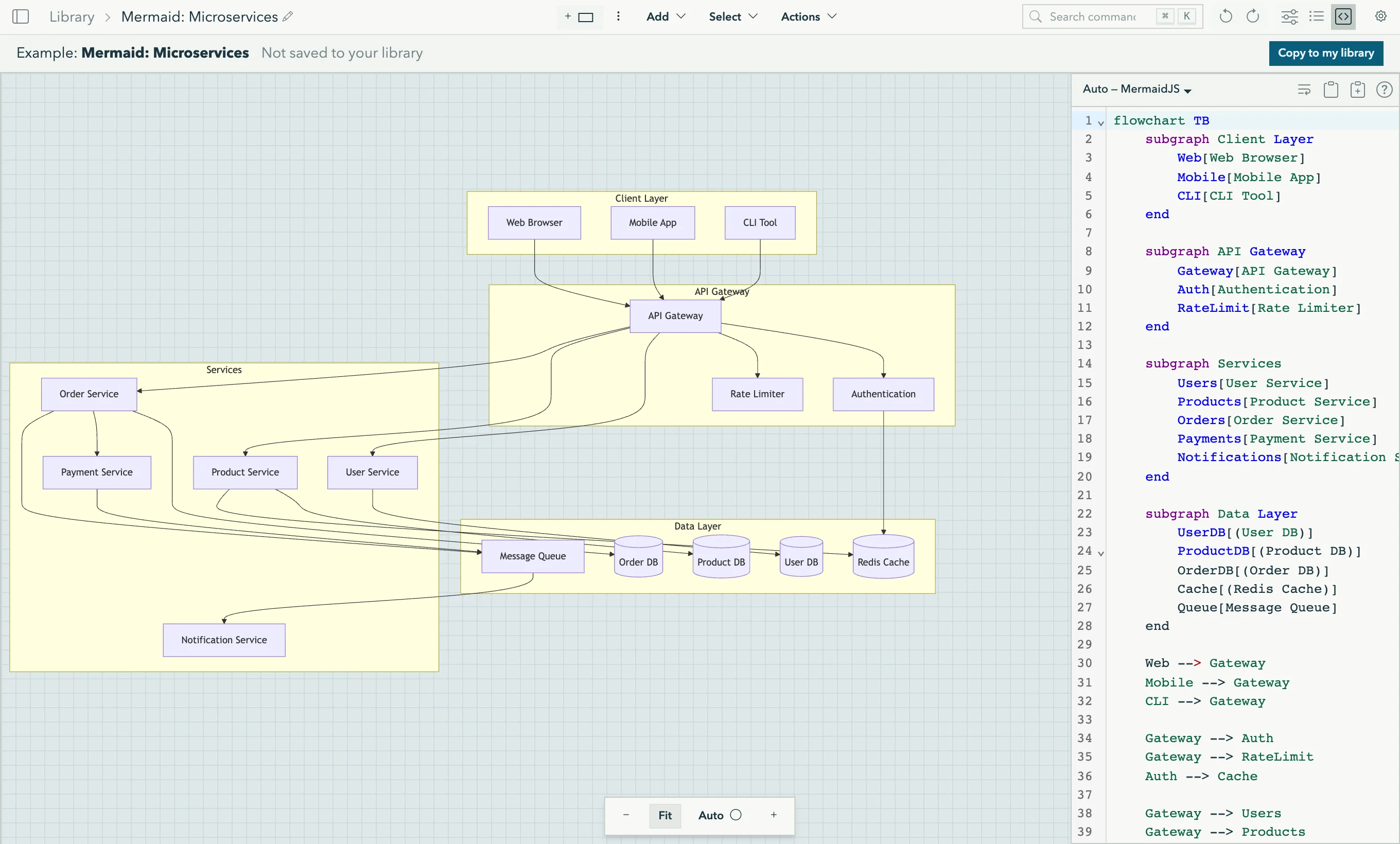Open the gear settings icon
Image resolution: width=1400 pixels, height=844 pixels.
click(x=1380, y=16)
